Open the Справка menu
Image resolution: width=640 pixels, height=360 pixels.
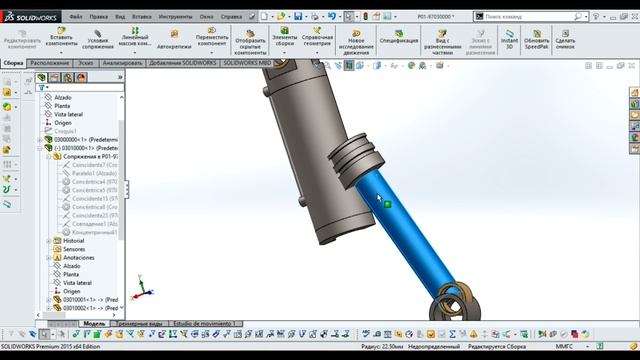click(x=231, y=17)
